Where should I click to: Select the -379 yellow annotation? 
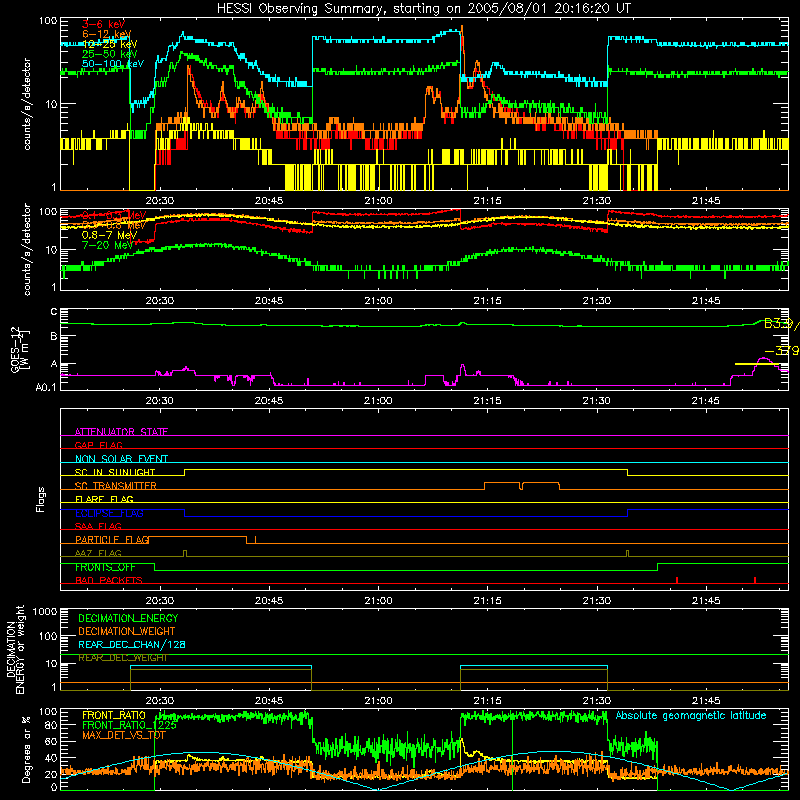click(x=782, y=351)
